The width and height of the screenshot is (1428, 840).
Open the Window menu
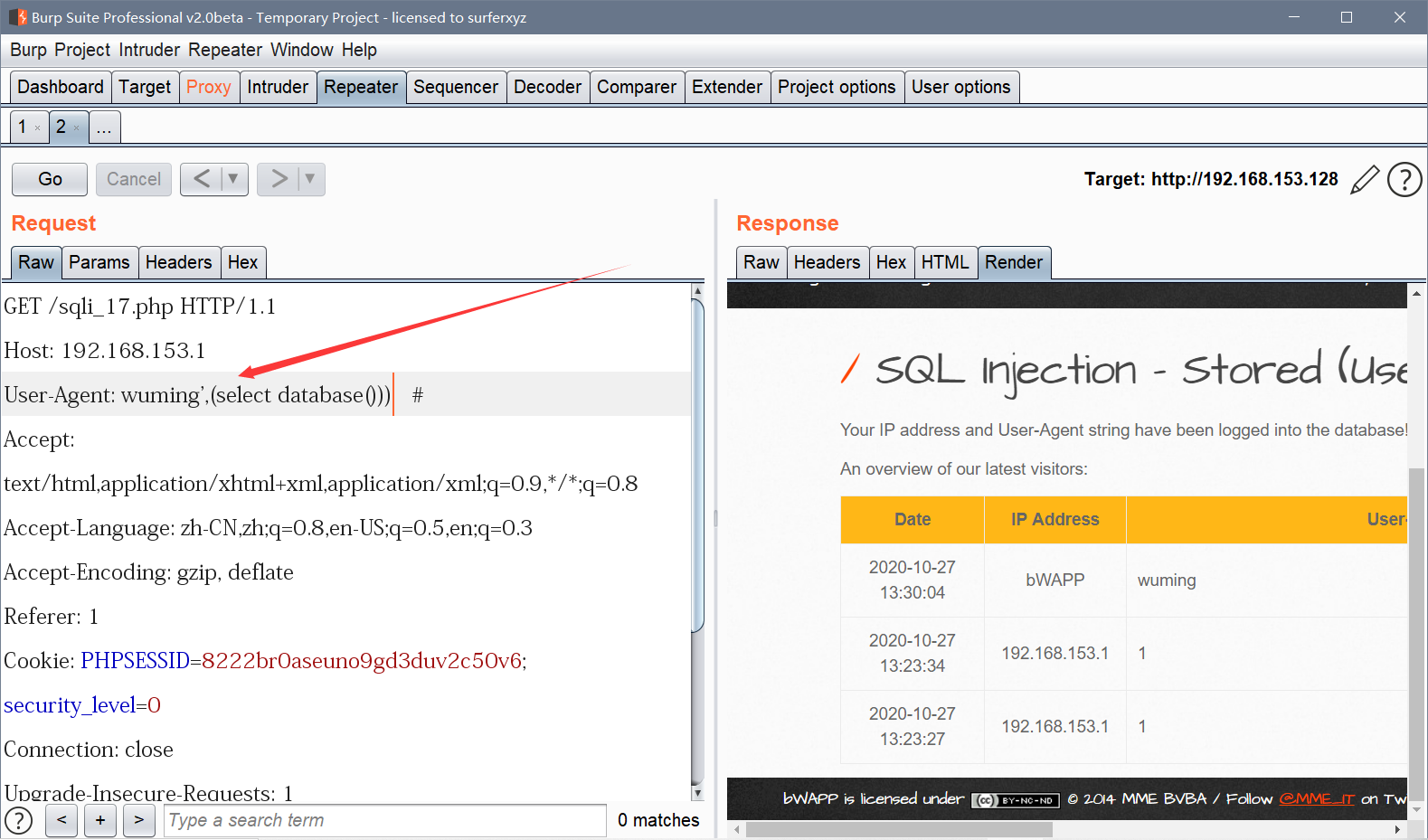(x=302, y=50)
